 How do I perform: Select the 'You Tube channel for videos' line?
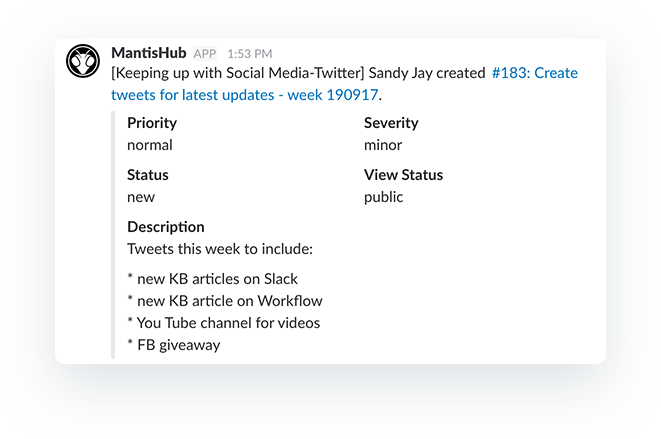pyautogui.click(x=223, y=323)
